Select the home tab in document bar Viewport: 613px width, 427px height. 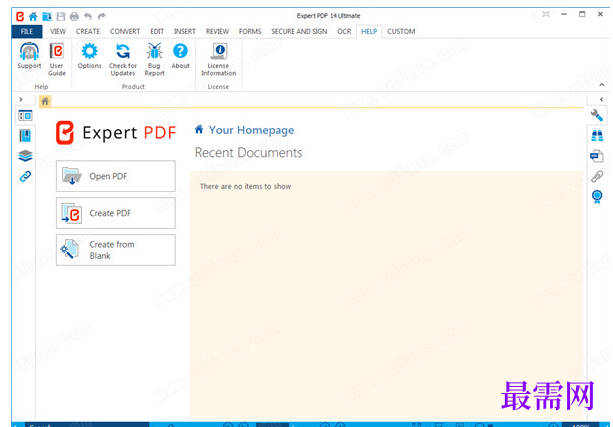coord(45,102)
